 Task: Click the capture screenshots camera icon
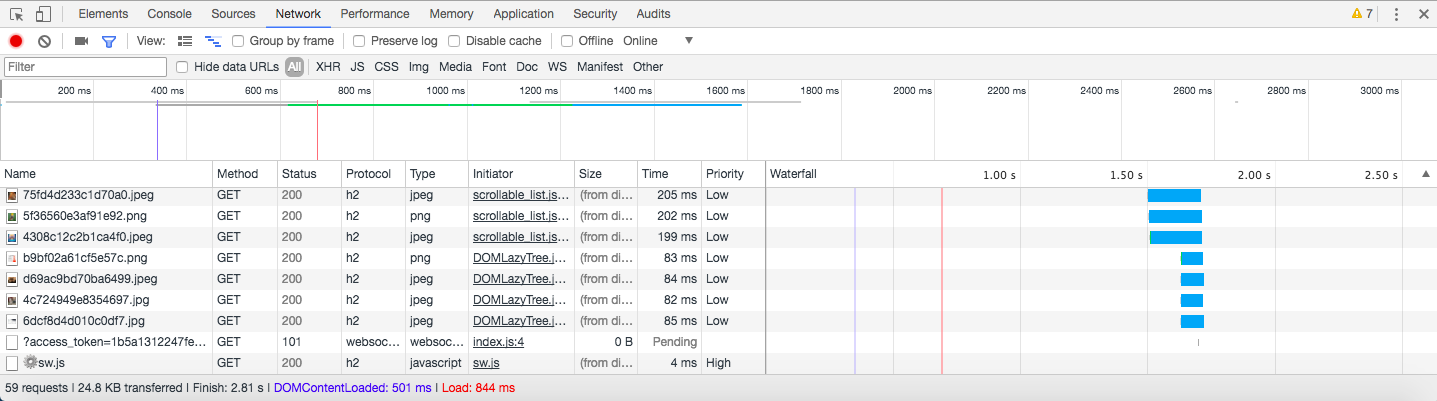click(82, 41)
